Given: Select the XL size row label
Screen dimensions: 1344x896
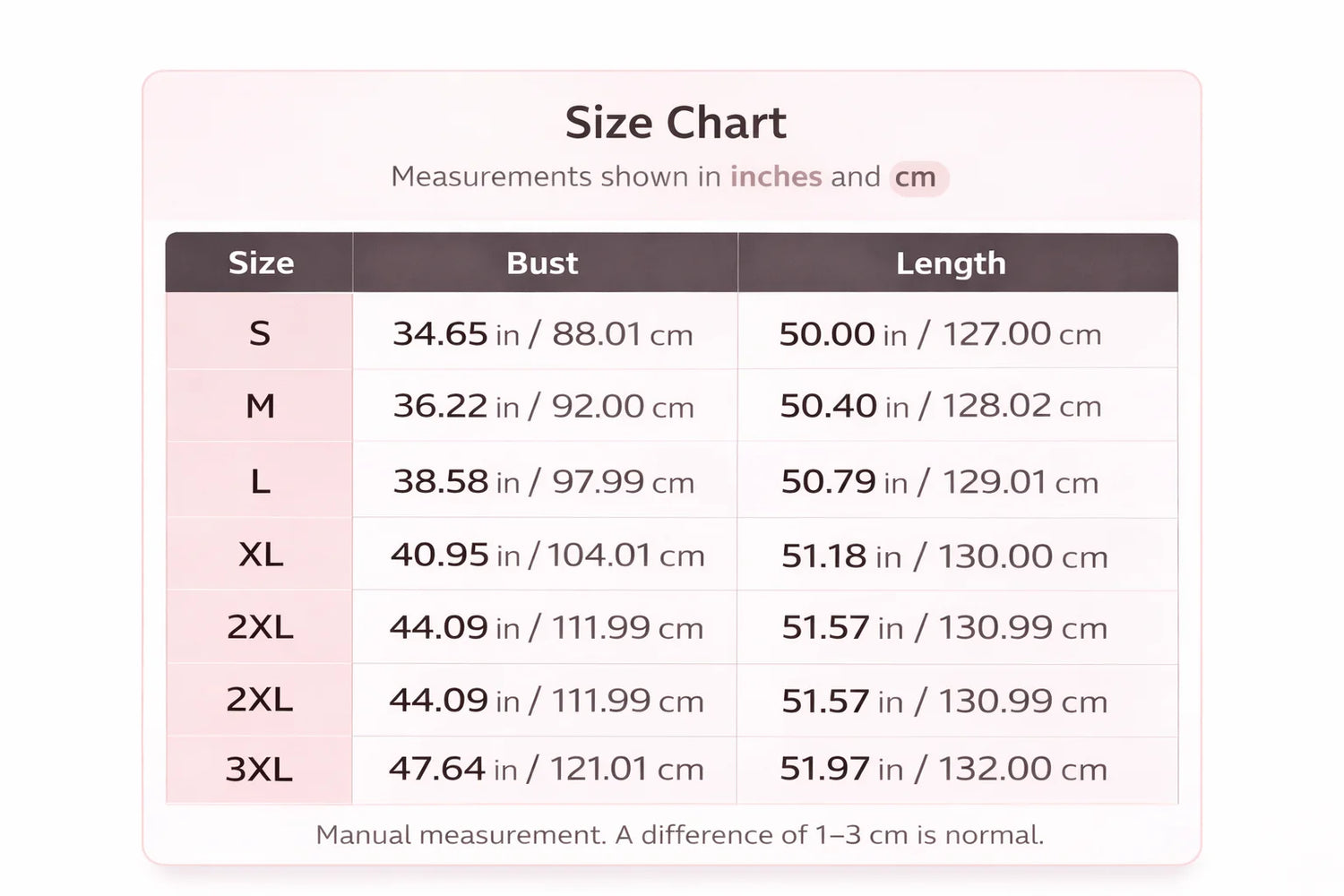Looking at the screenshot, I should click(x=260, y=555).
